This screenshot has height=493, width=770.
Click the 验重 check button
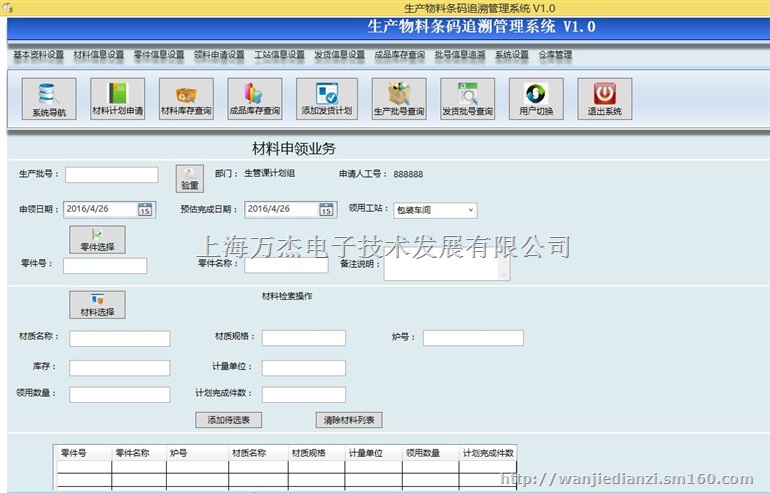click(x=190, y=179)
